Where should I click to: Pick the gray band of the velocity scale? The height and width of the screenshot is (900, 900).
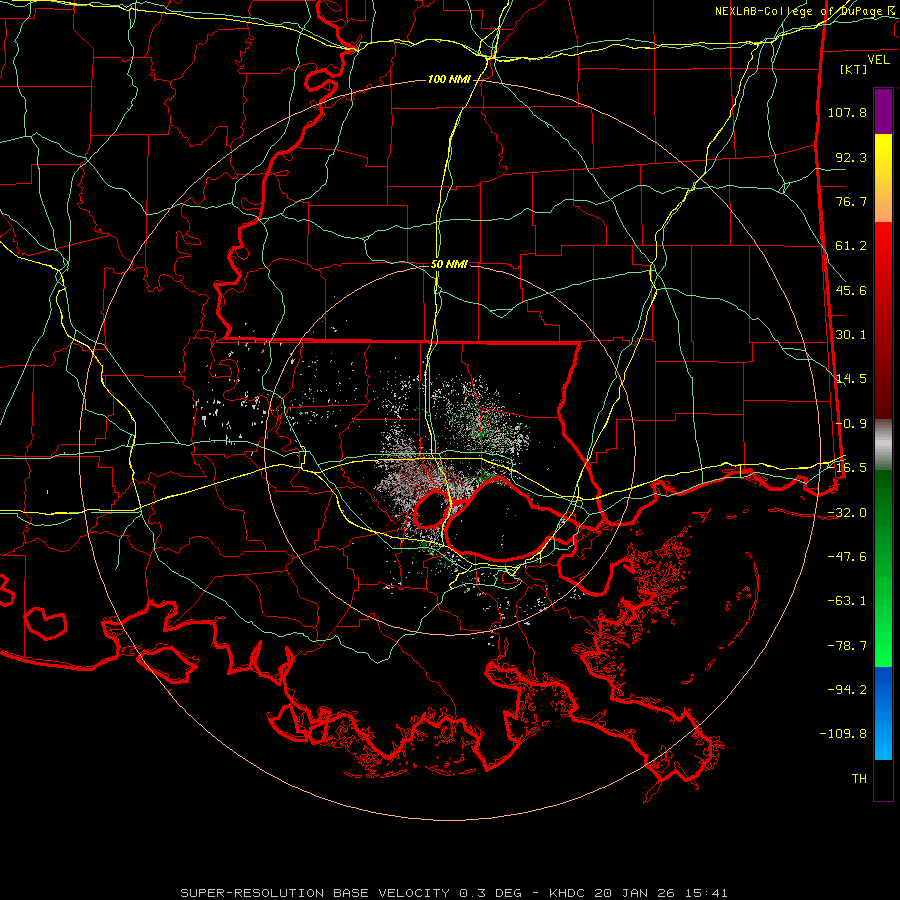click(x=883, y=444)
